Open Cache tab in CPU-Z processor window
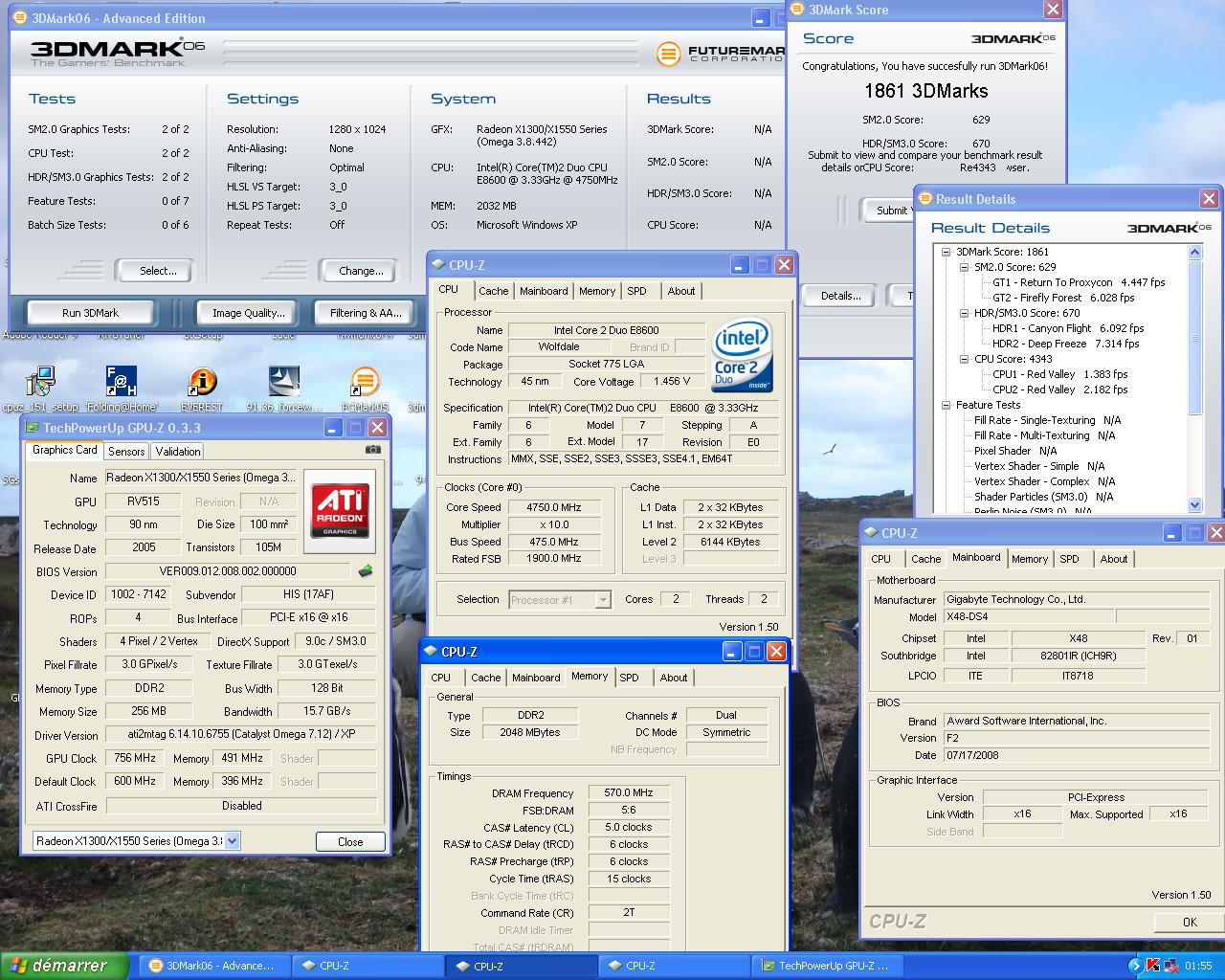1225x980 pixels. [494, 291]
